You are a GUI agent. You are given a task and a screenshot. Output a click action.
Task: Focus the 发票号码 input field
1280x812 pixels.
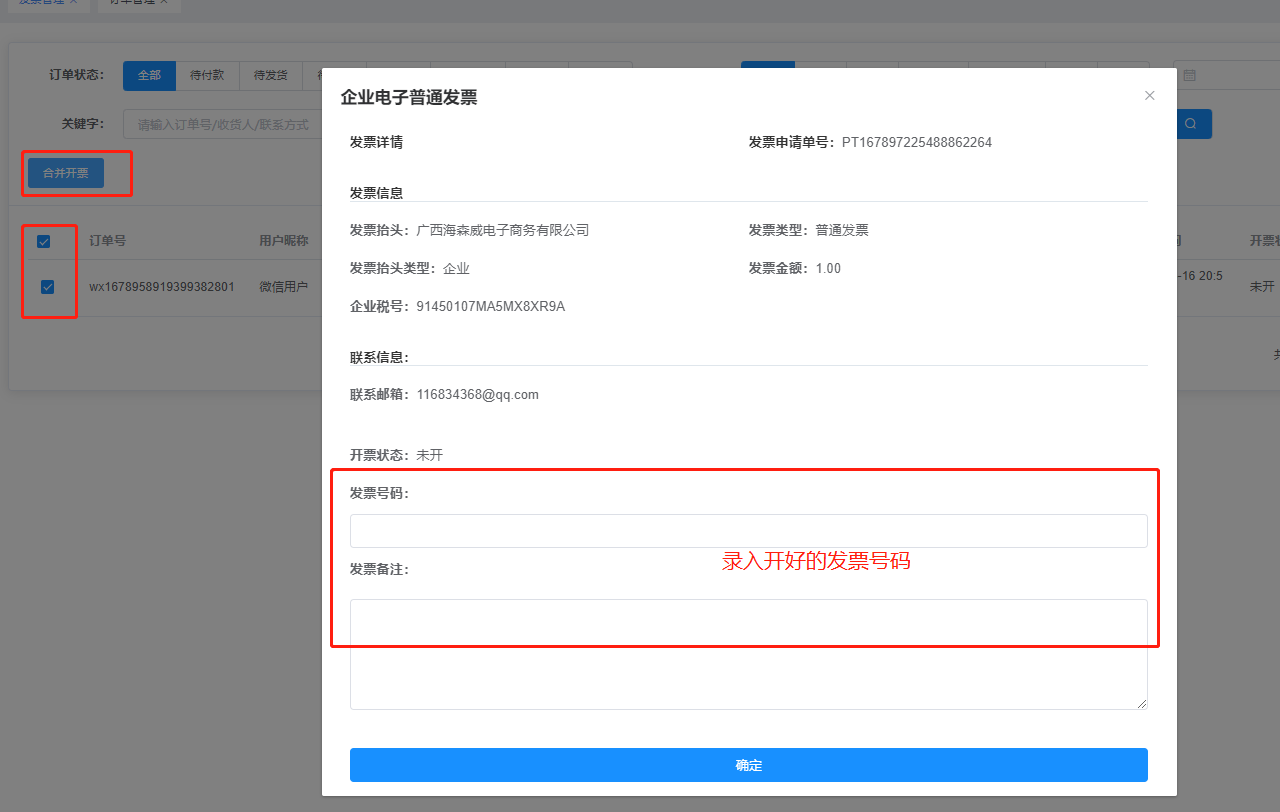coord(748,531)
